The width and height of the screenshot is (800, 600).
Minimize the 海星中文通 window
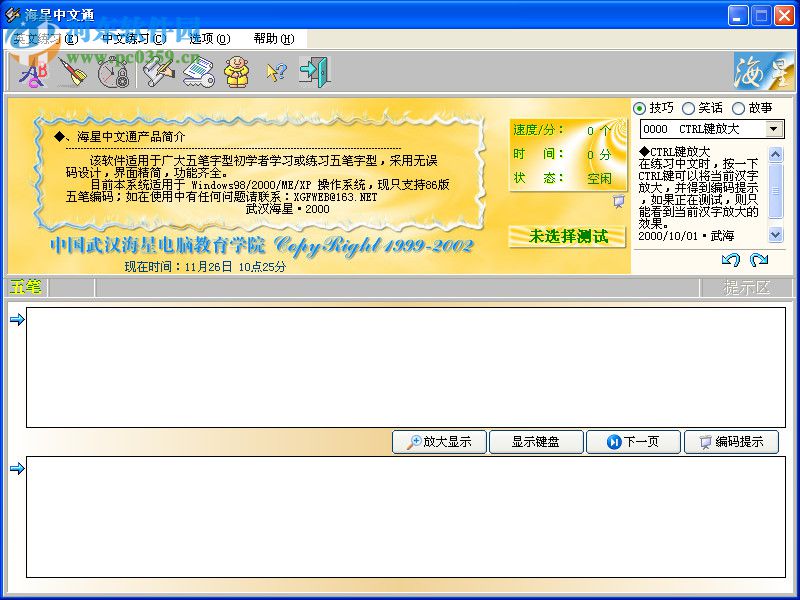pyautogui.click(x=737, y=15)
